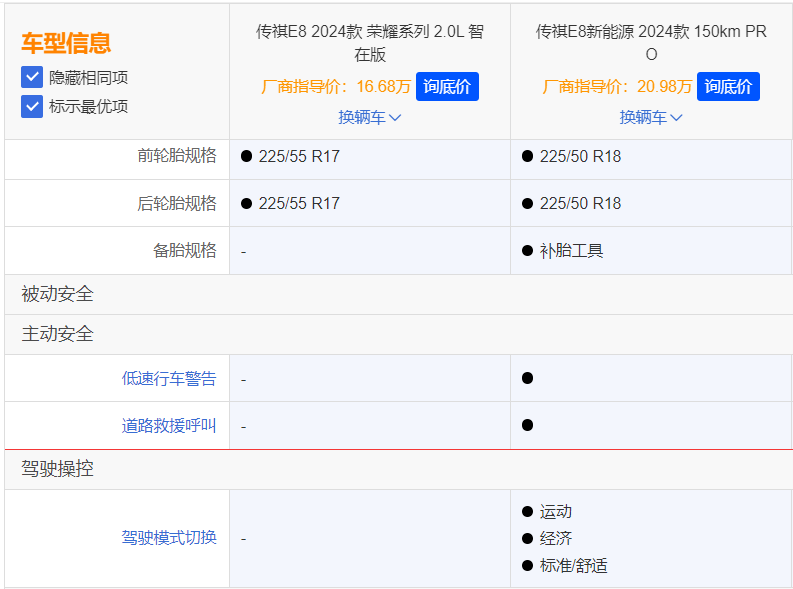Image resolution: width=793 pixels, height=589 pixels.
Task: Click the 运动 driving mode entry
Action: 556,512
